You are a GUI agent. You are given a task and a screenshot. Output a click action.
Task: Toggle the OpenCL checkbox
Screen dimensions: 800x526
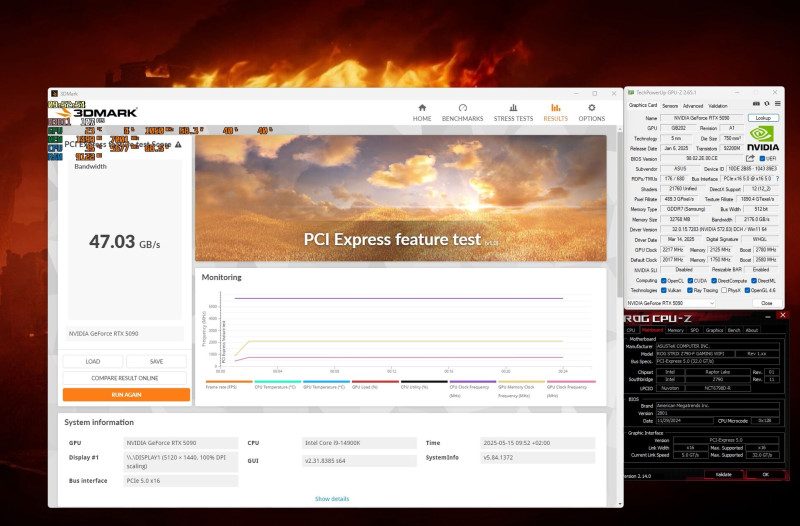click(x=664, y=281)
